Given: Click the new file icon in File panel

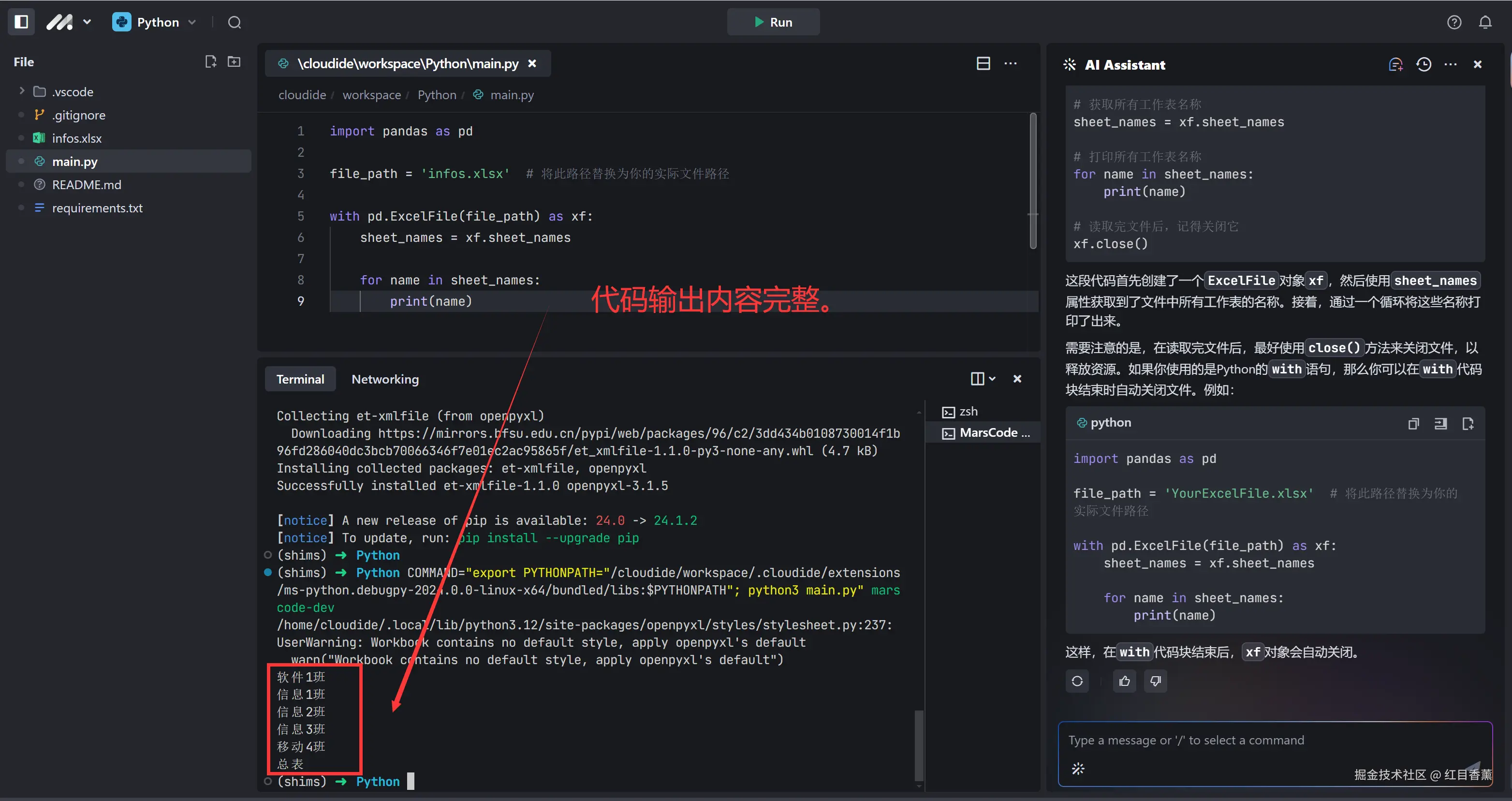Looking at the screenshot, I should coord(210,61).
